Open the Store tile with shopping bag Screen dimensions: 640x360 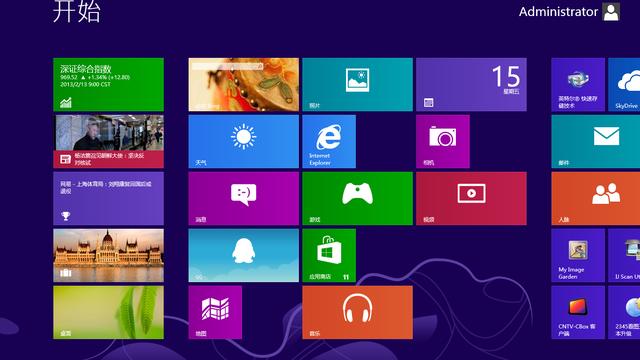(329, 255)
